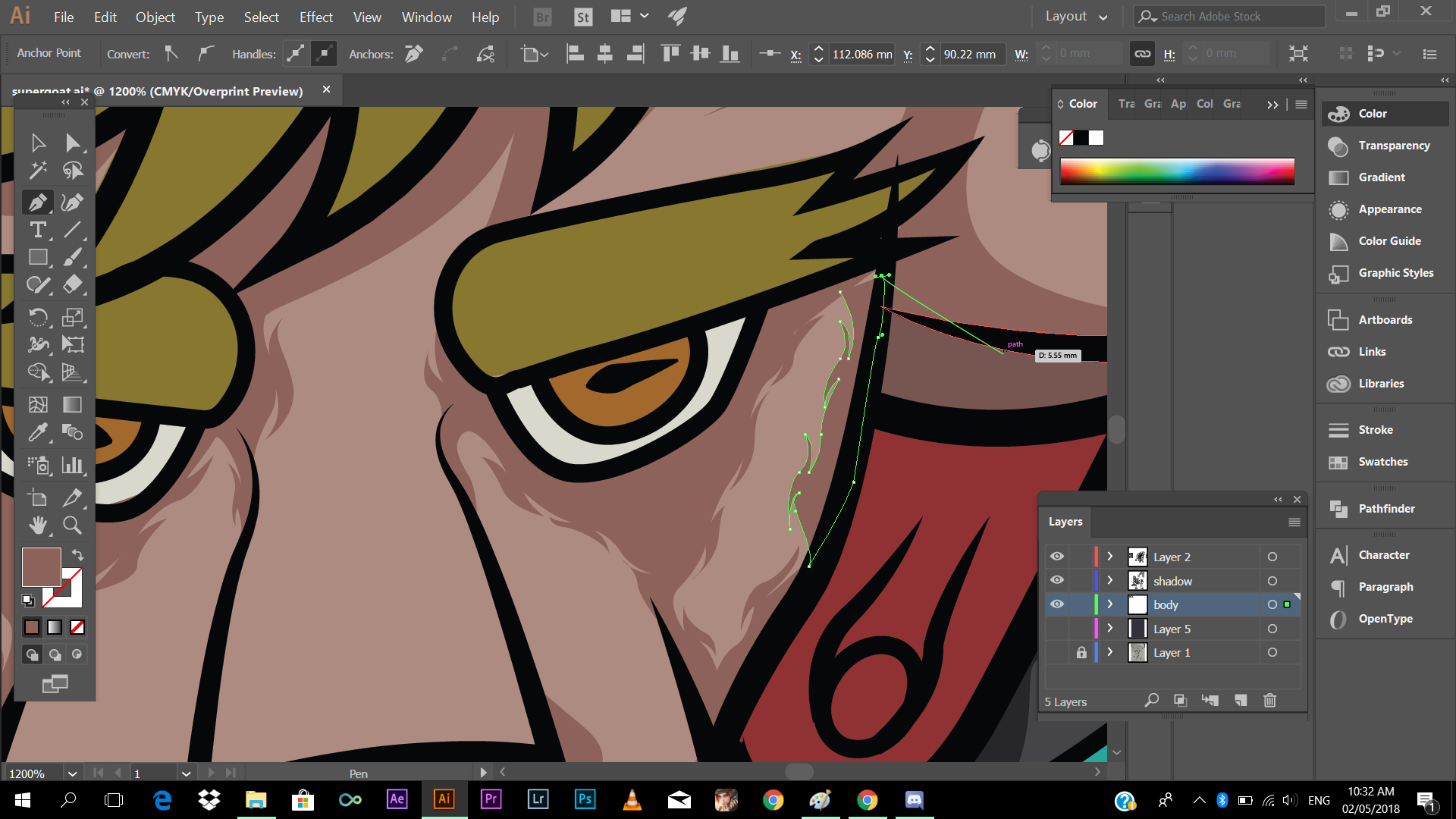This screenshot has height=819, width=1456.
Task: Toggle visibility of Layer 2
Action: coord(1056,557)
